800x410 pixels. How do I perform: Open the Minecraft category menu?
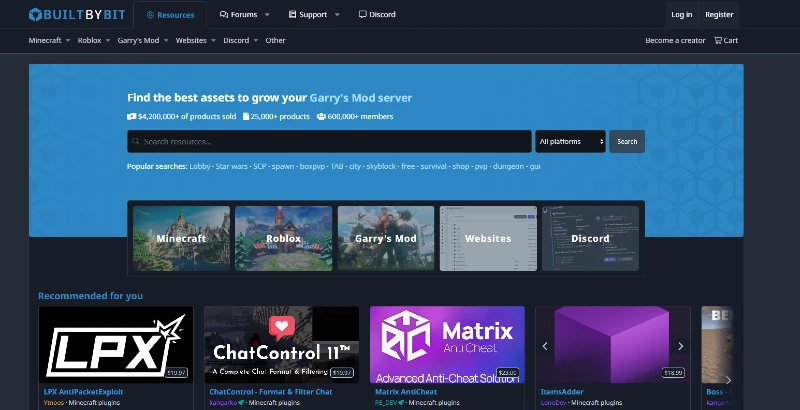45,40
